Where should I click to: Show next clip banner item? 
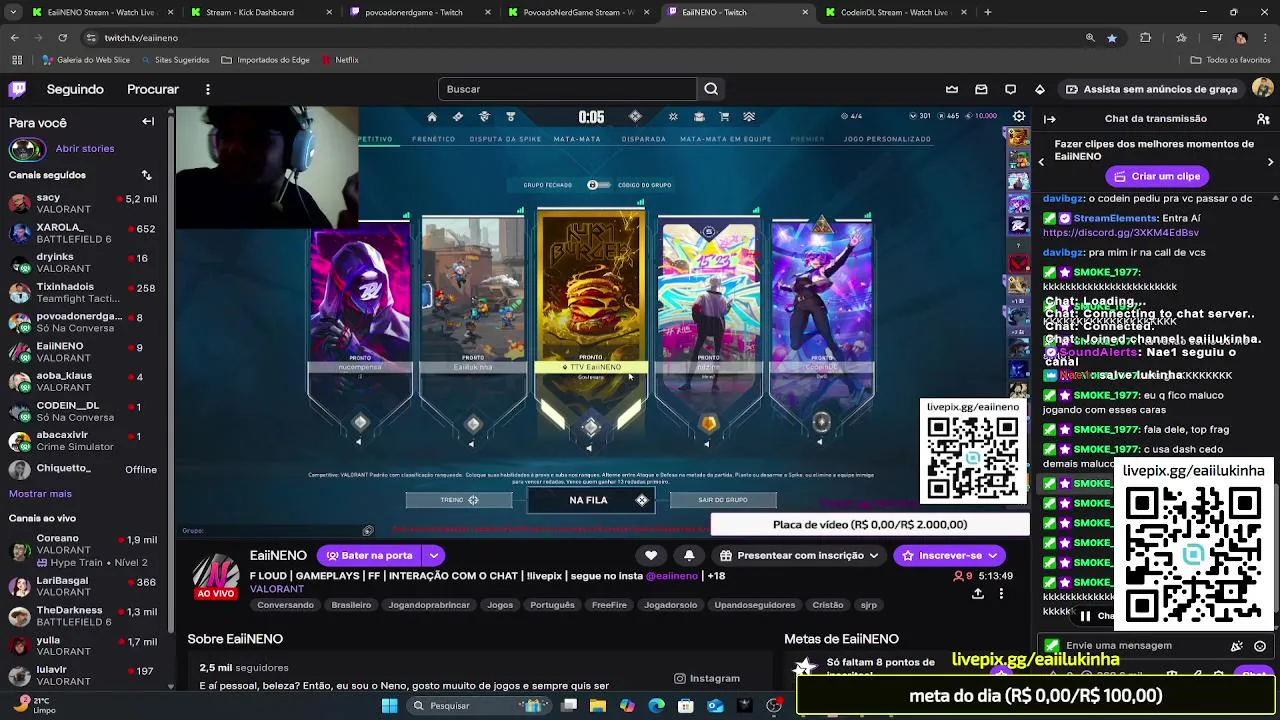coord(1270,161)
